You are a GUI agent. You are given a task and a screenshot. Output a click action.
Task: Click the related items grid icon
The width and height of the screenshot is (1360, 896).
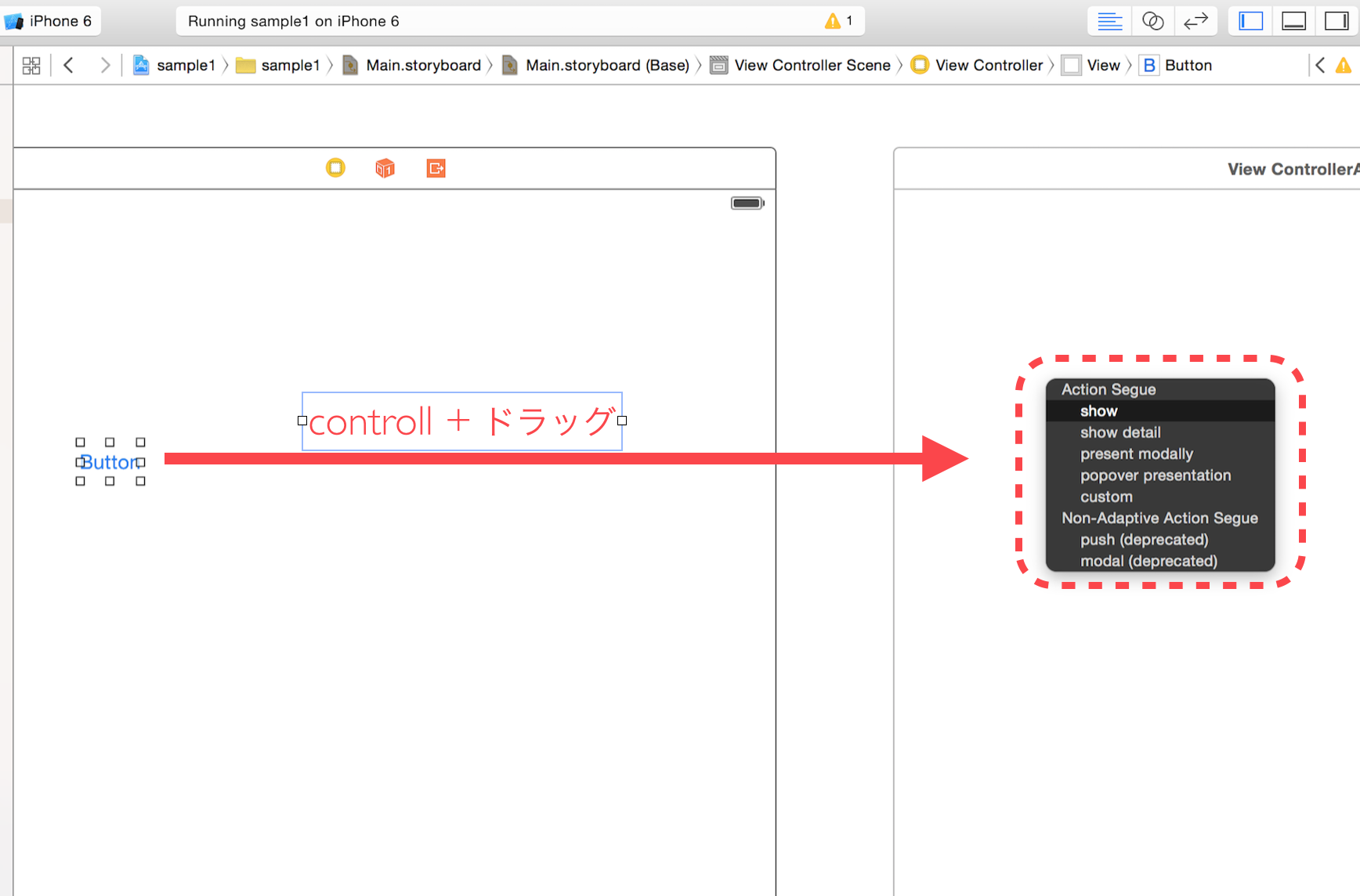pyautogui.click(x=31, y=65)
